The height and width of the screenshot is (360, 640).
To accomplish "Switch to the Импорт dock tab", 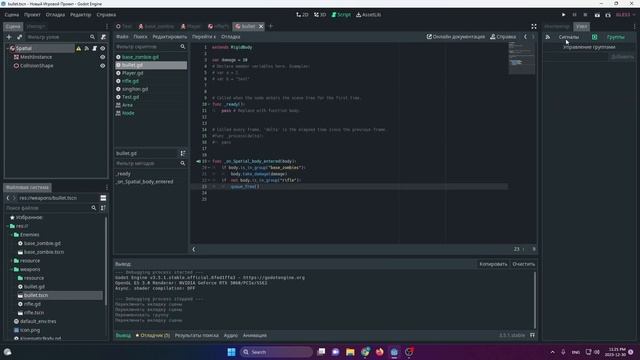I will point(36,27).
